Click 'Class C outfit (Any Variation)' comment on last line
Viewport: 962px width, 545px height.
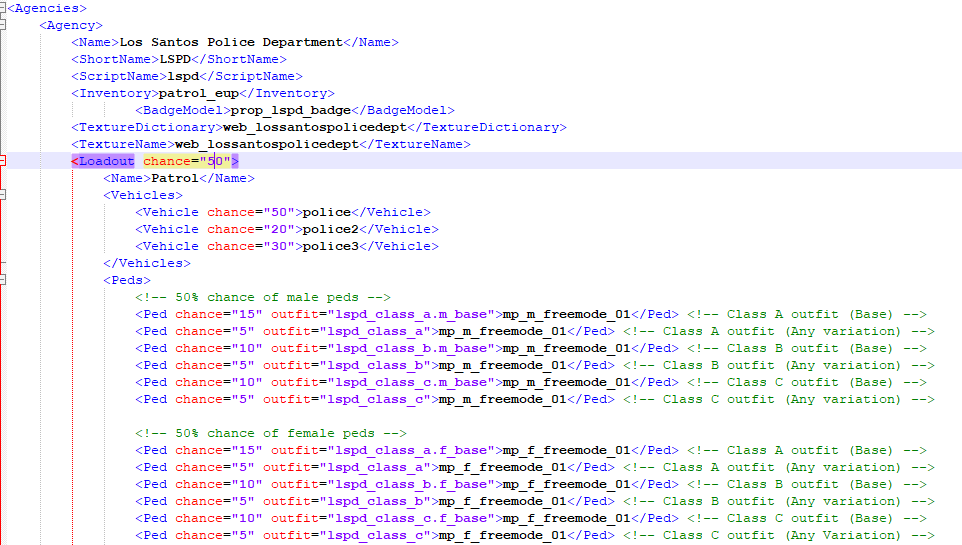tap(779, 536)
